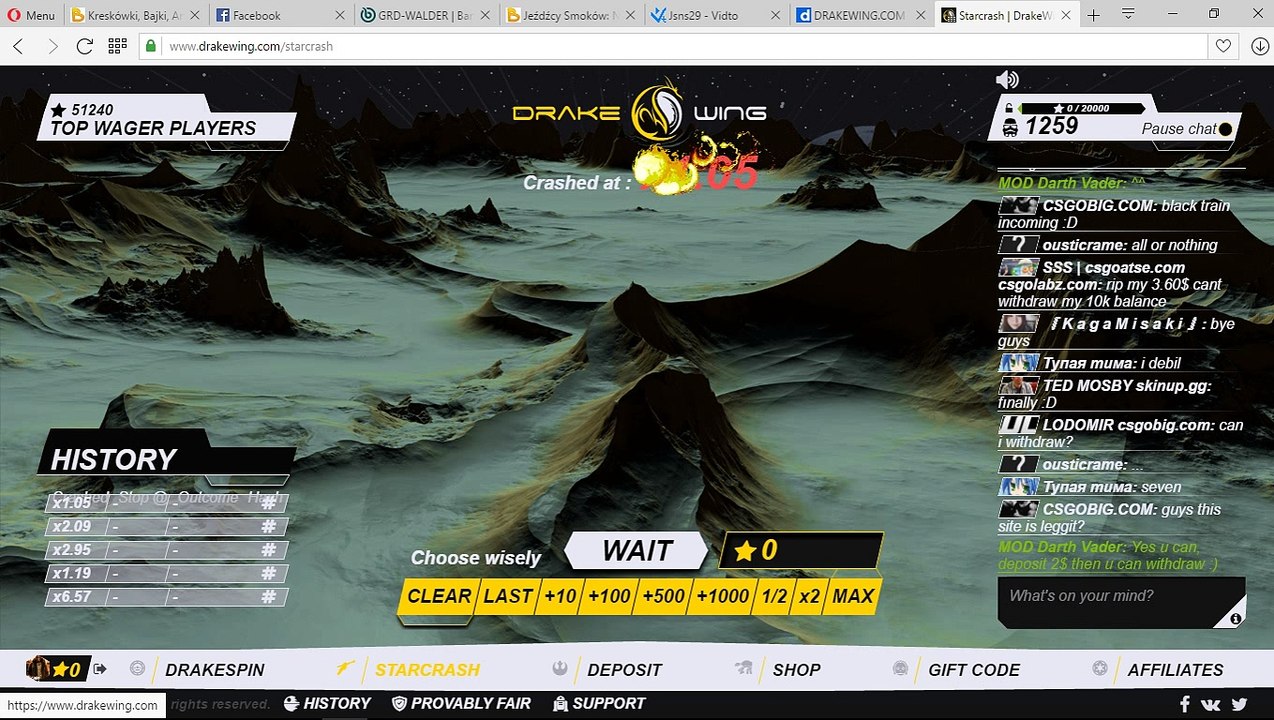Switch to the GRD-WALDER browser tab
The image size is (1274, 720).
[x=425, y=15]
